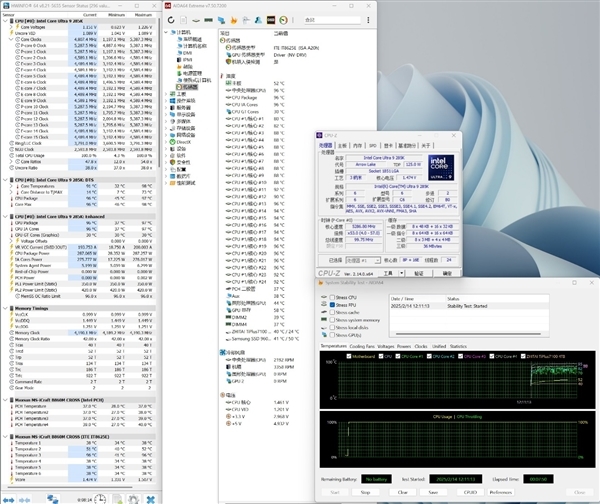Collapse HWiNFO CPU [#0] Intel Core Ultra group

(5, 21)
